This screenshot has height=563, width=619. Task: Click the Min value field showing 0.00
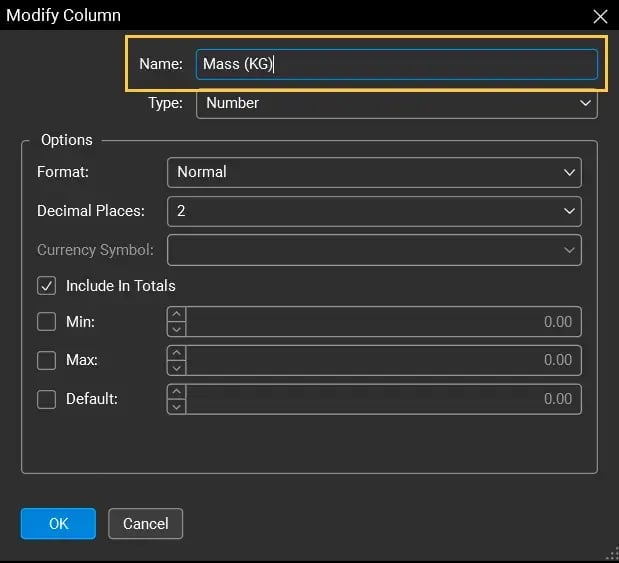click(383, 322)
